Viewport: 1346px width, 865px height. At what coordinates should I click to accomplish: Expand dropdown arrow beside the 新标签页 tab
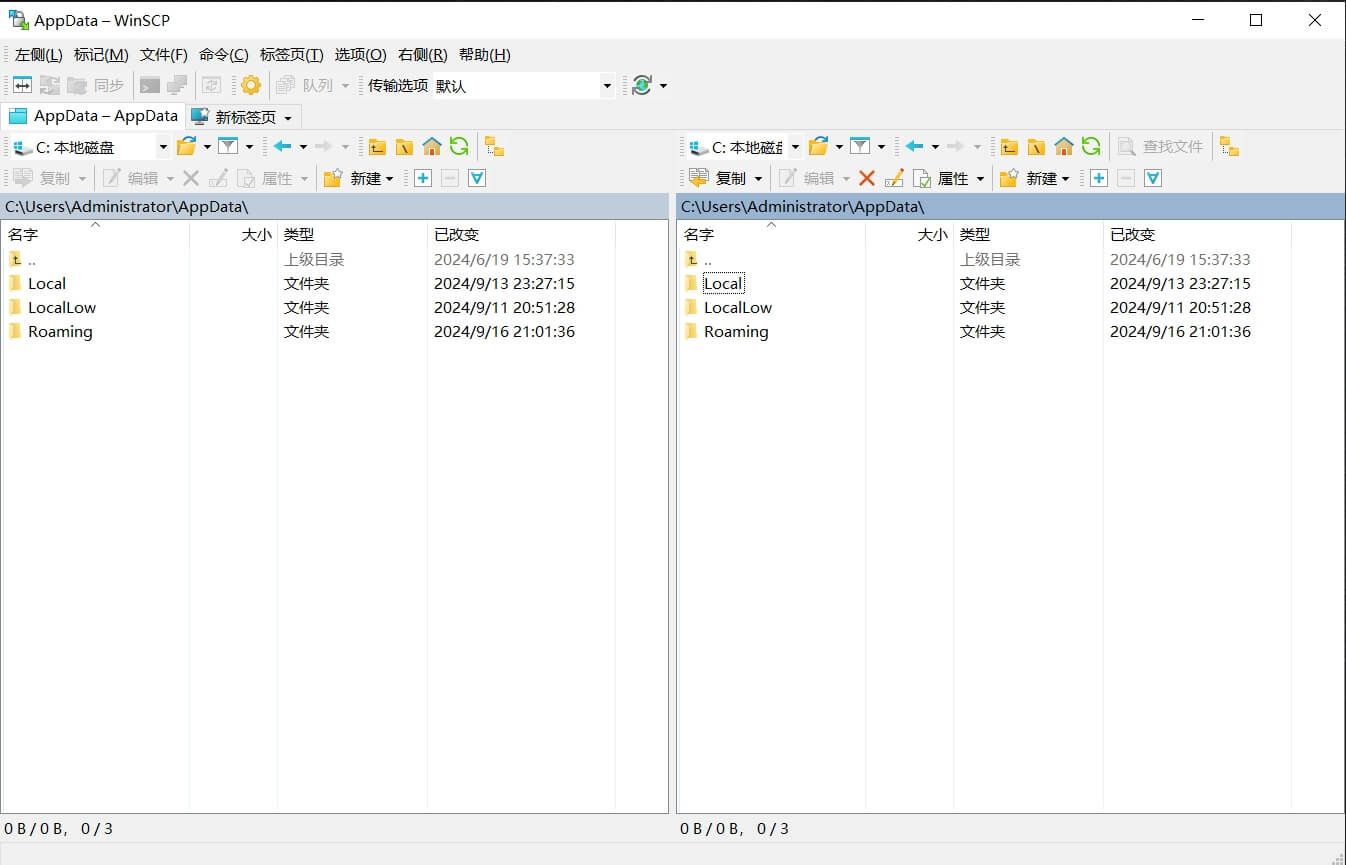tap(288, 118)
